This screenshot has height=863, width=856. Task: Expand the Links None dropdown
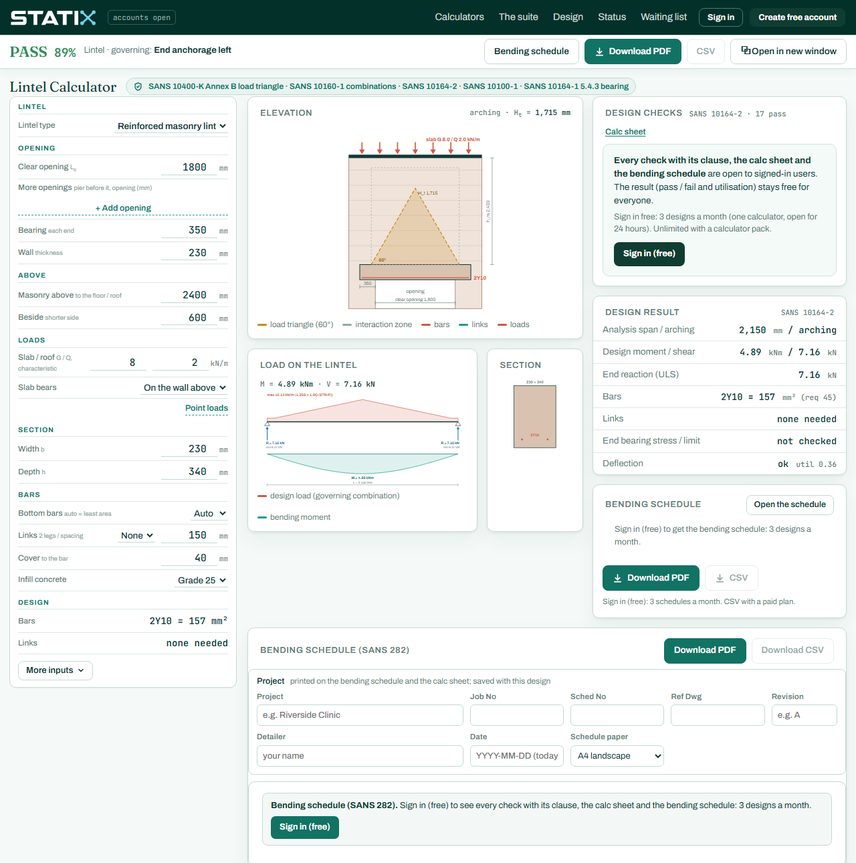coord(137,536)
